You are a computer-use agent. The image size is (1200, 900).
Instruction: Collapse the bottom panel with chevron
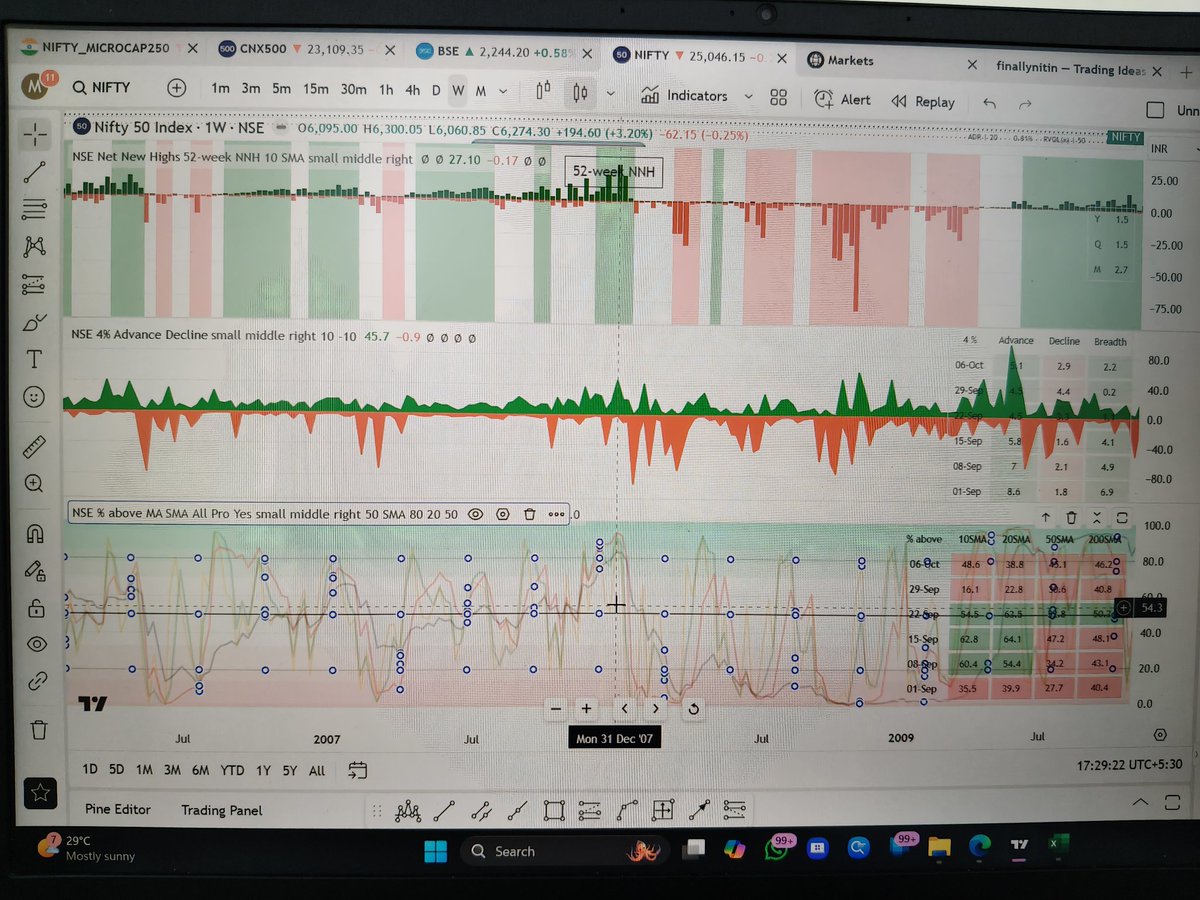[1140, 802]
